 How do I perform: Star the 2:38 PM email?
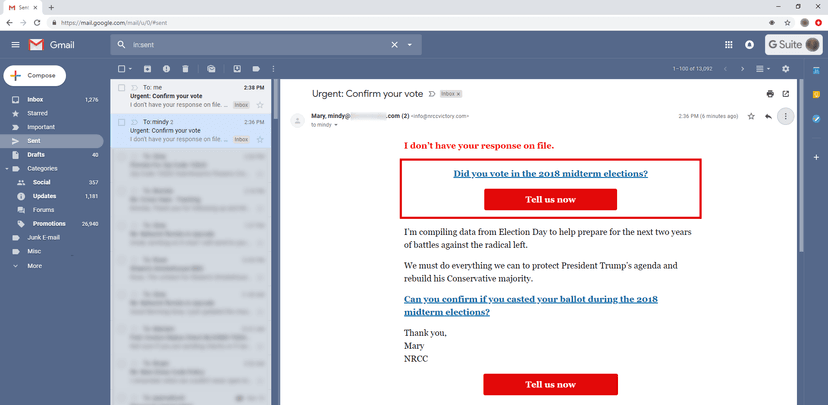point(260,105)
